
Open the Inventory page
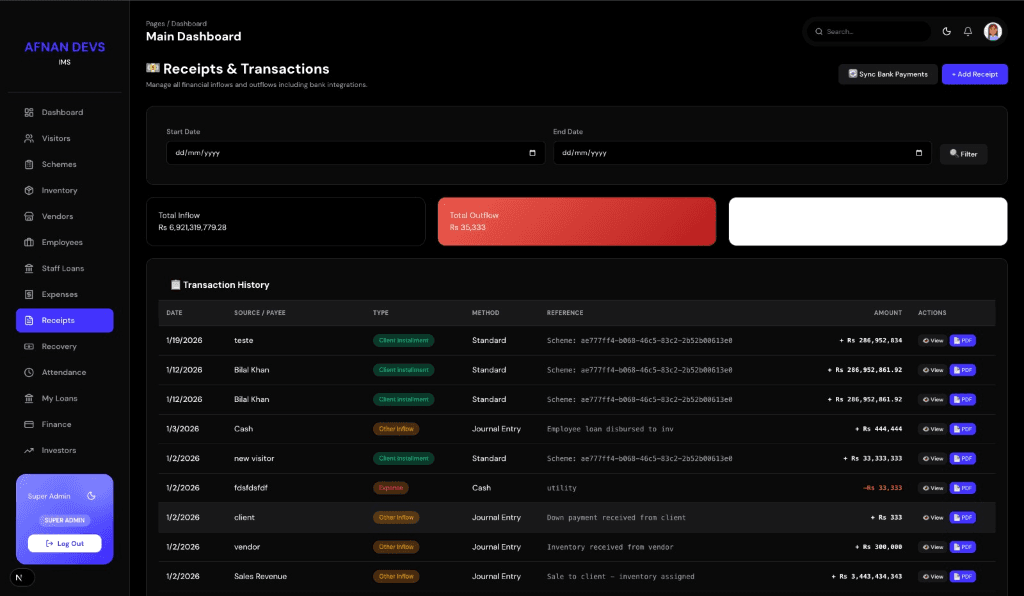(64, 191)
